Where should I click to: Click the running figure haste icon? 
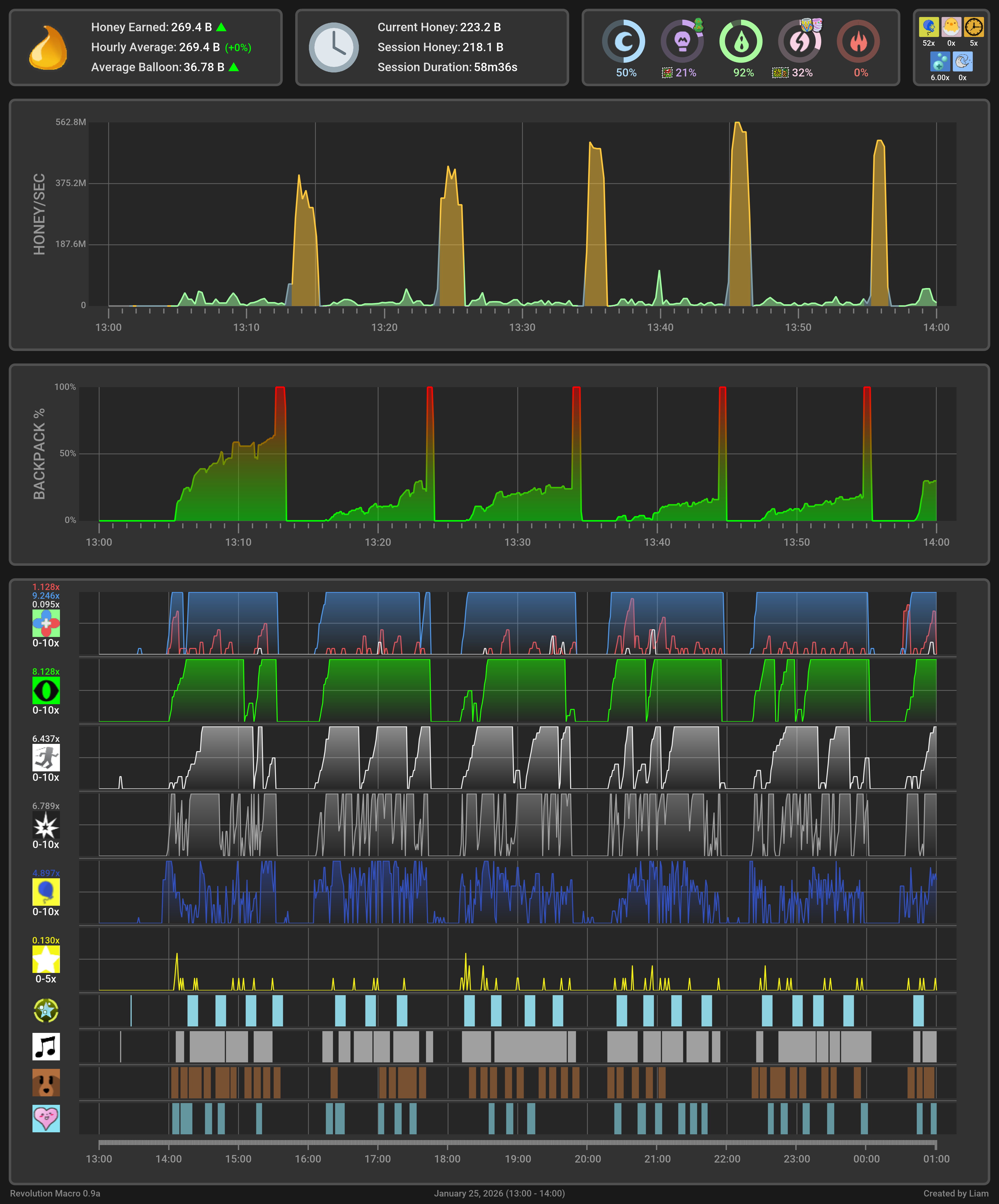tap(46, 757)
